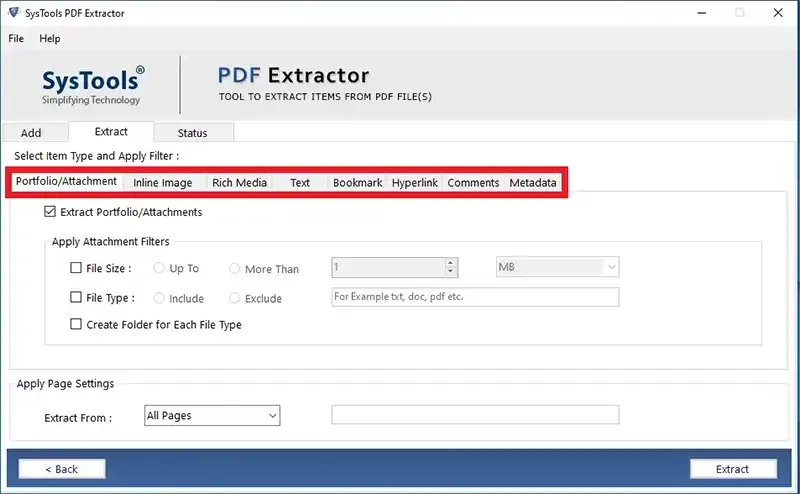Select the Rich Media tab

[x=239, y=183]
